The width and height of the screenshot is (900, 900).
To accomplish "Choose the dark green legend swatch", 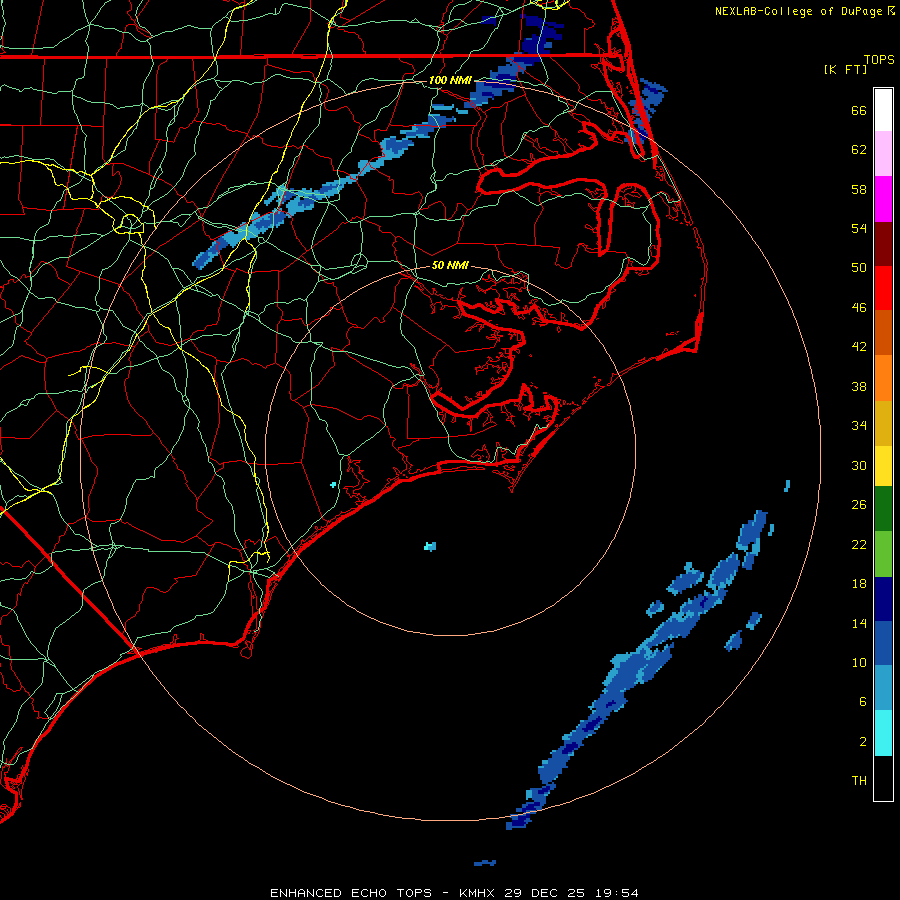I will coord(883,509).
